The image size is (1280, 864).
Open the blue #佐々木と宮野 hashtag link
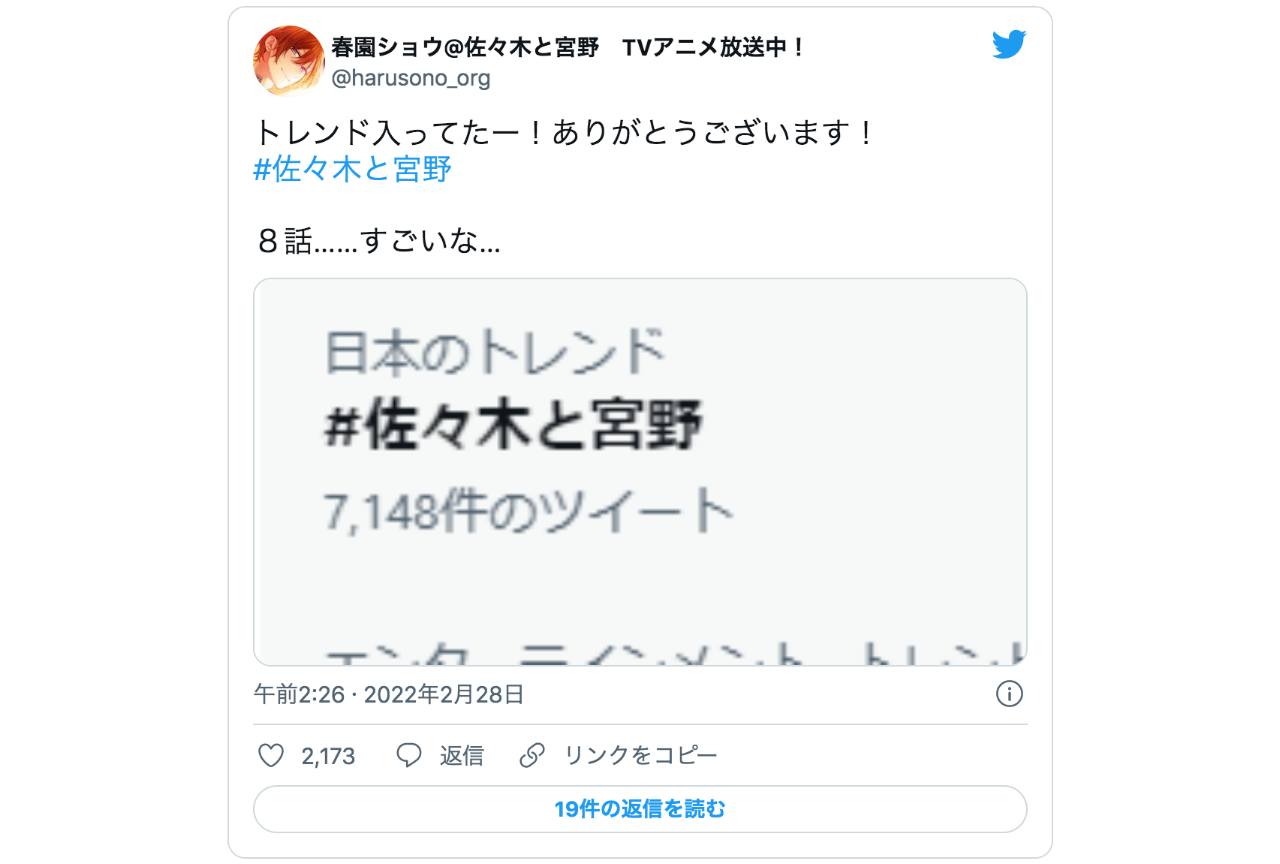353,169
